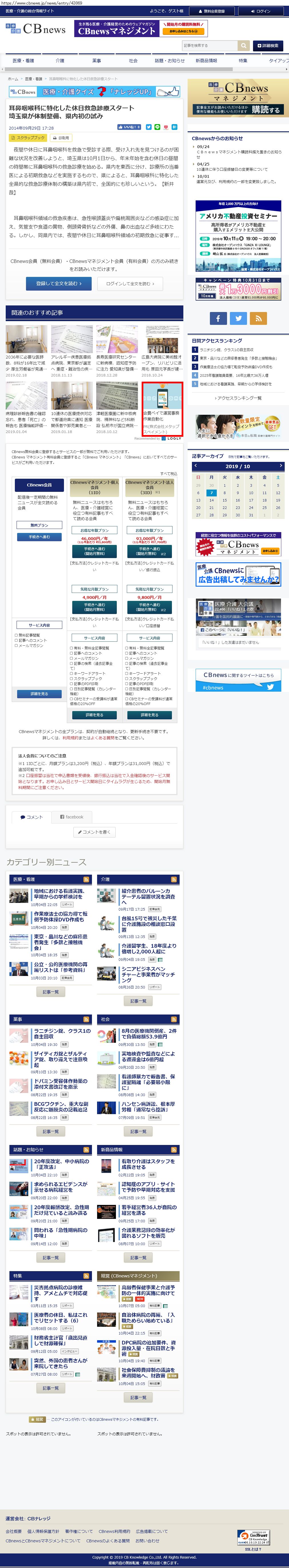Open RSS icon for 介護 category
Screen dimensions: 289x1568
tap(174, 879)
